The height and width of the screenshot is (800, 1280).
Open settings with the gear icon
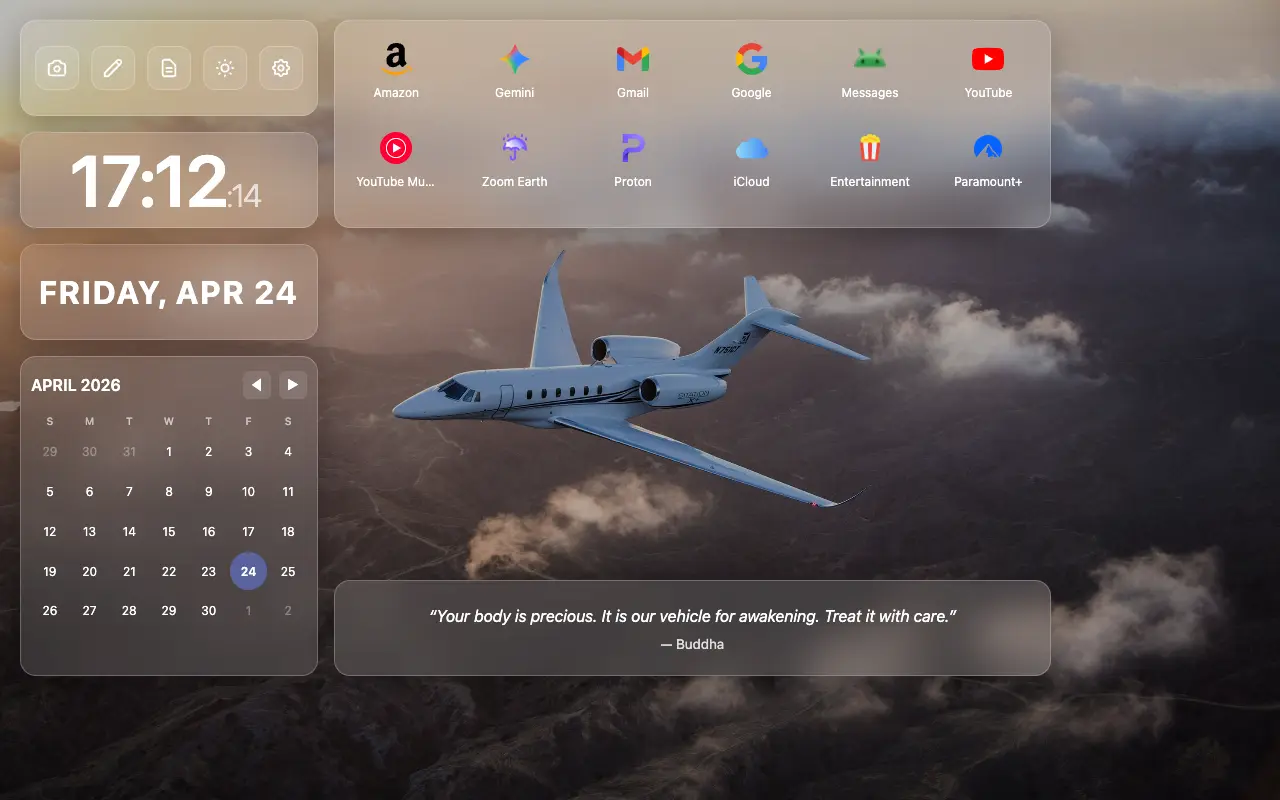(x=281, y=68)
